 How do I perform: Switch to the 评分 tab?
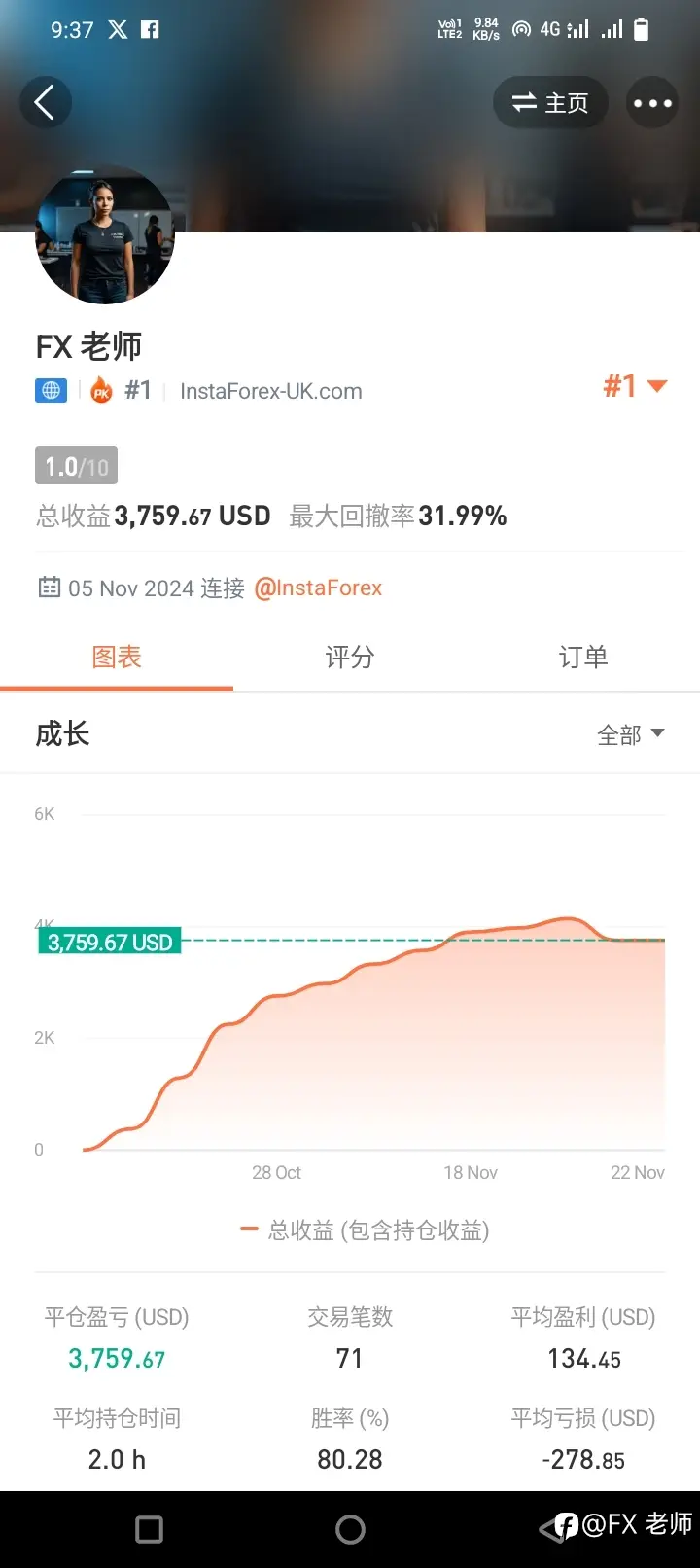pyautogui.click(x=350, y=658)
